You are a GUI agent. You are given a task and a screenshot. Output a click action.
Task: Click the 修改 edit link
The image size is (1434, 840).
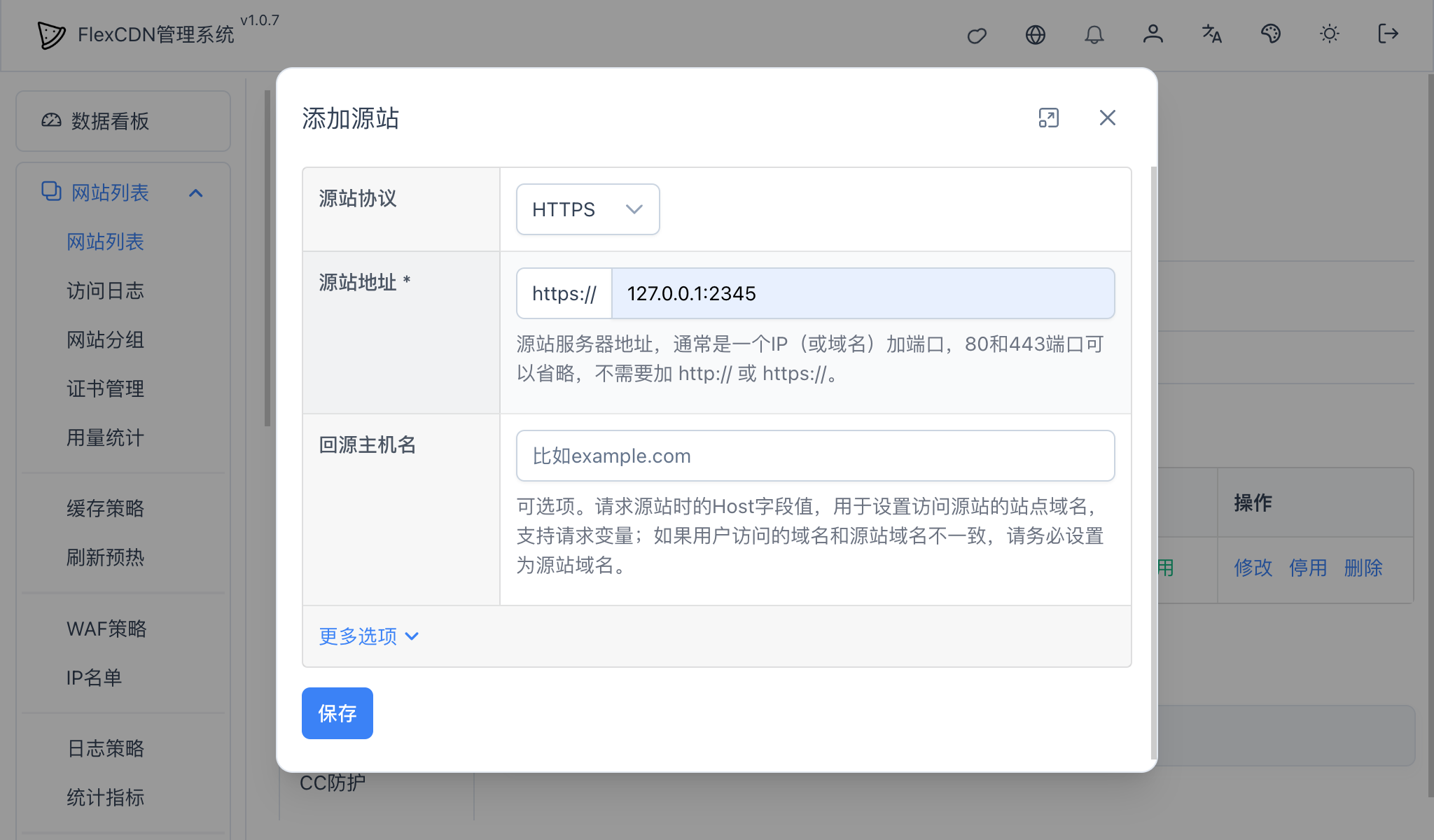pos(1253,568)
